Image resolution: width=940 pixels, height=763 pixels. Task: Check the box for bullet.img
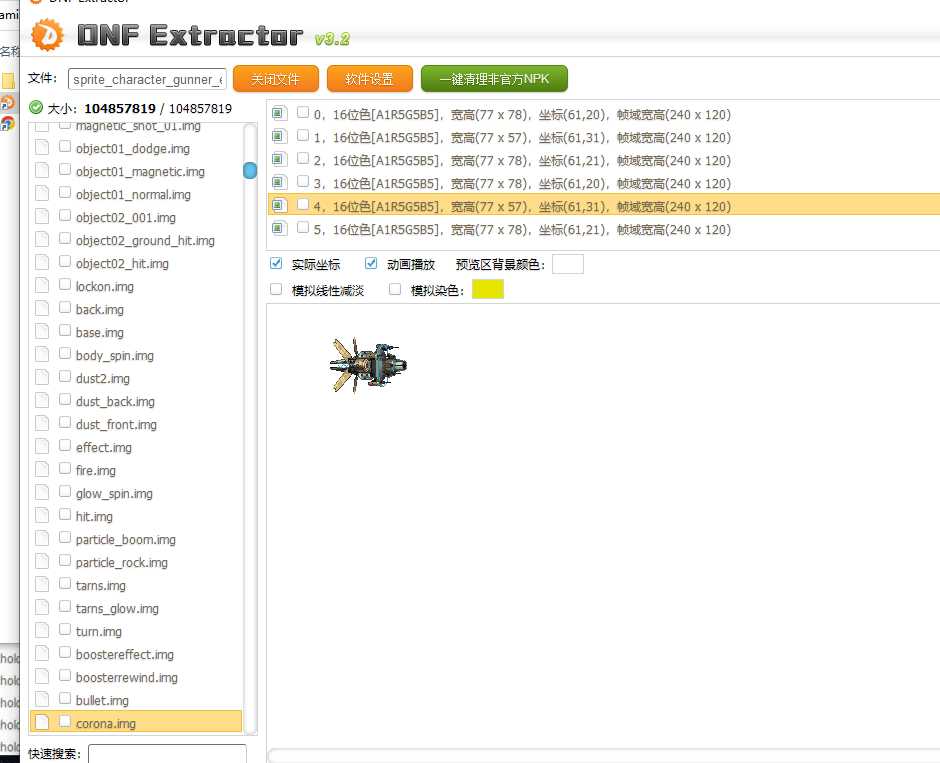click(x=65, y=699)
